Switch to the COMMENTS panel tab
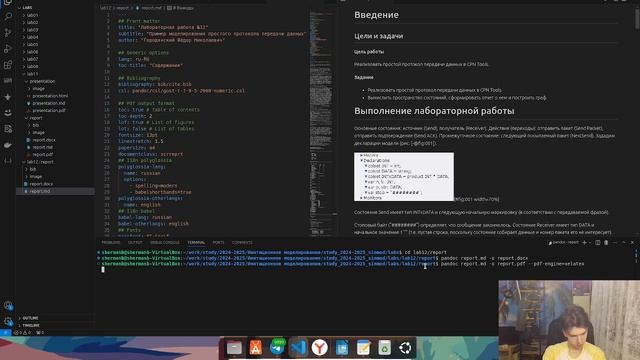The width and height of the screenshot is (640, 360). click(242, 242)
